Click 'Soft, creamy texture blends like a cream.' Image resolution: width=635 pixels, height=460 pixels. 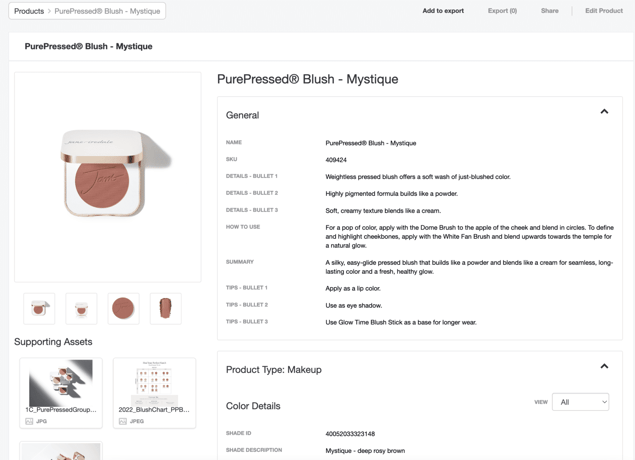point(383,211)
